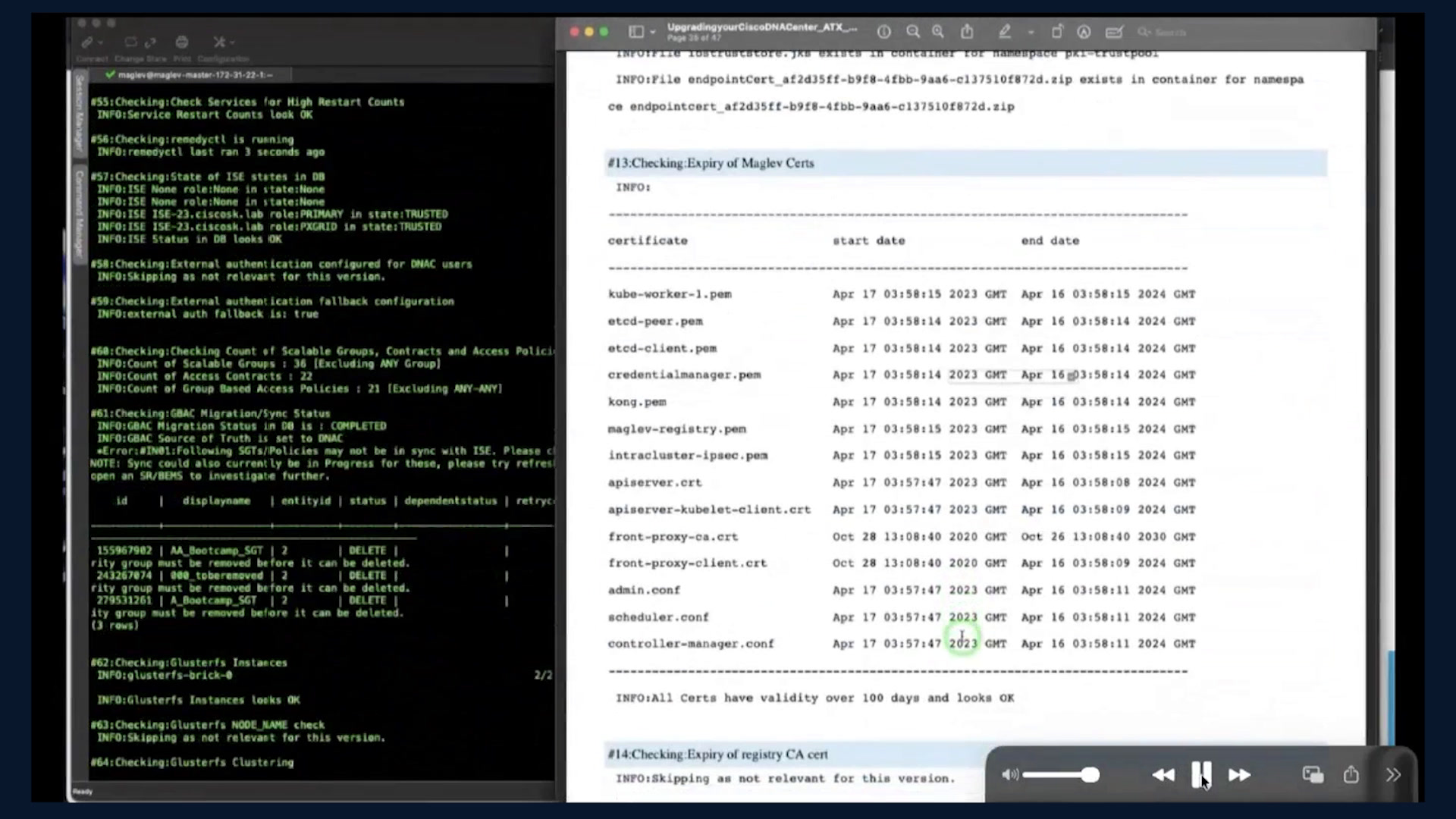This screenshot has height=819, width=1456.
Task: Zoom in the PDF in Preview
Action: point(939,32)
